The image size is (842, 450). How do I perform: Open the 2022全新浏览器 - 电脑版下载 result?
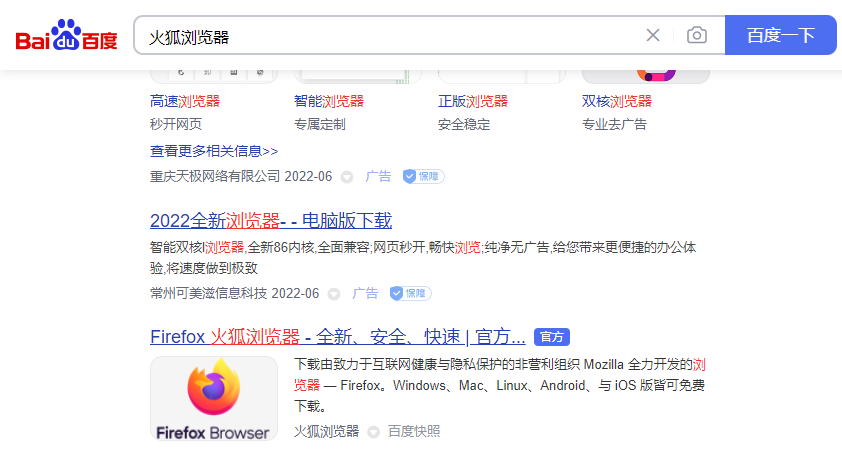(x=271, y=221)
